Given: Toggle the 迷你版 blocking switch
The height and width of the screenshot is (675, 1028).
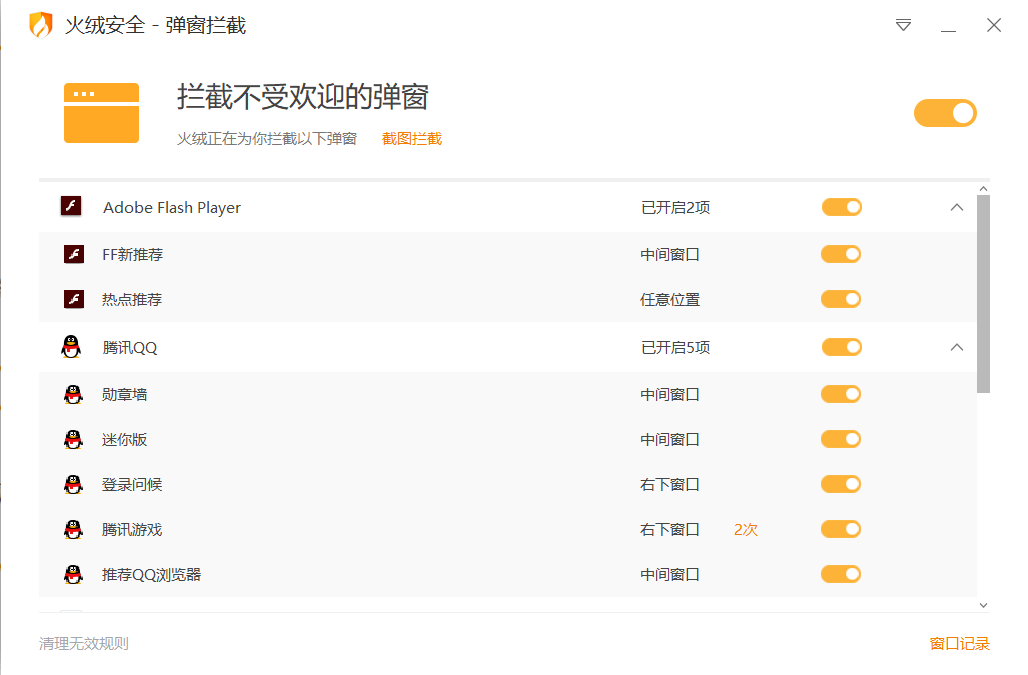Looking at the screenshot, I should coord(840,439).
